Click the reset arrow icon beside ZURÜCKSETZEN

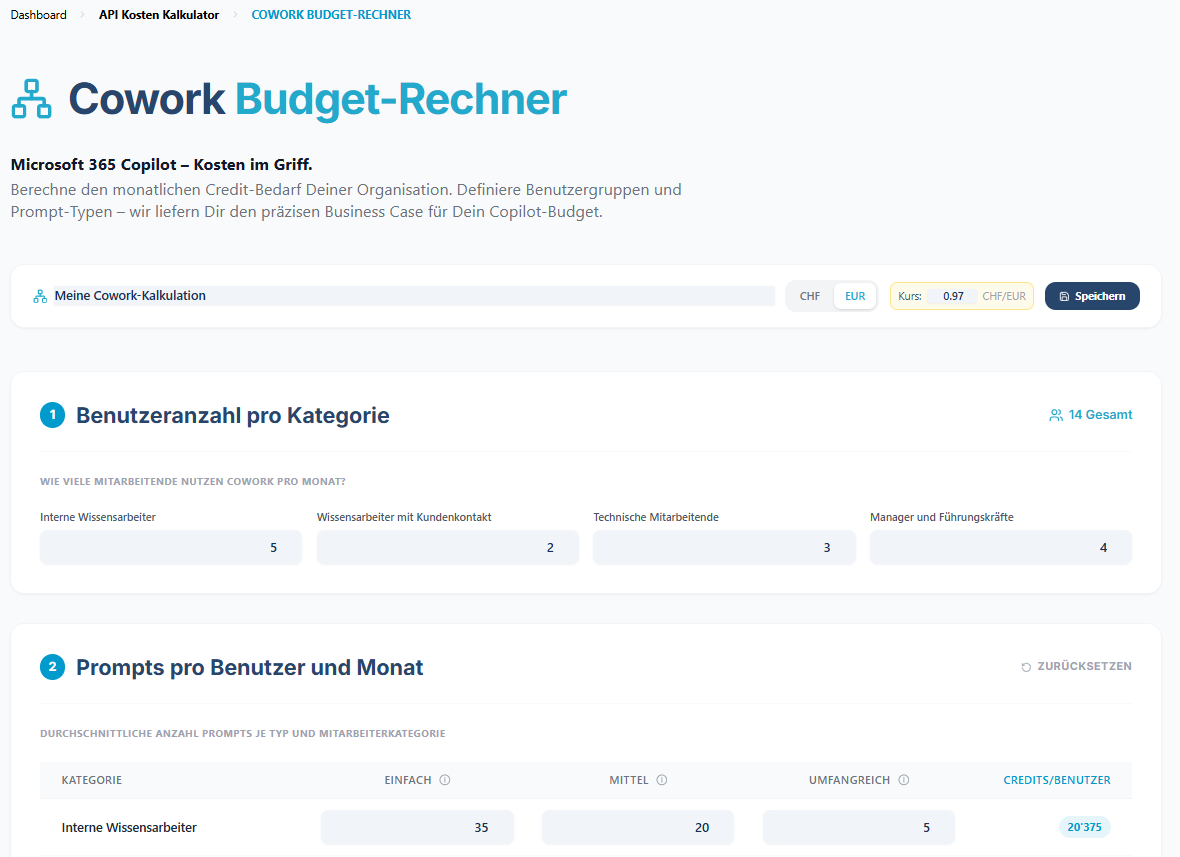(x=1026, y=667)
